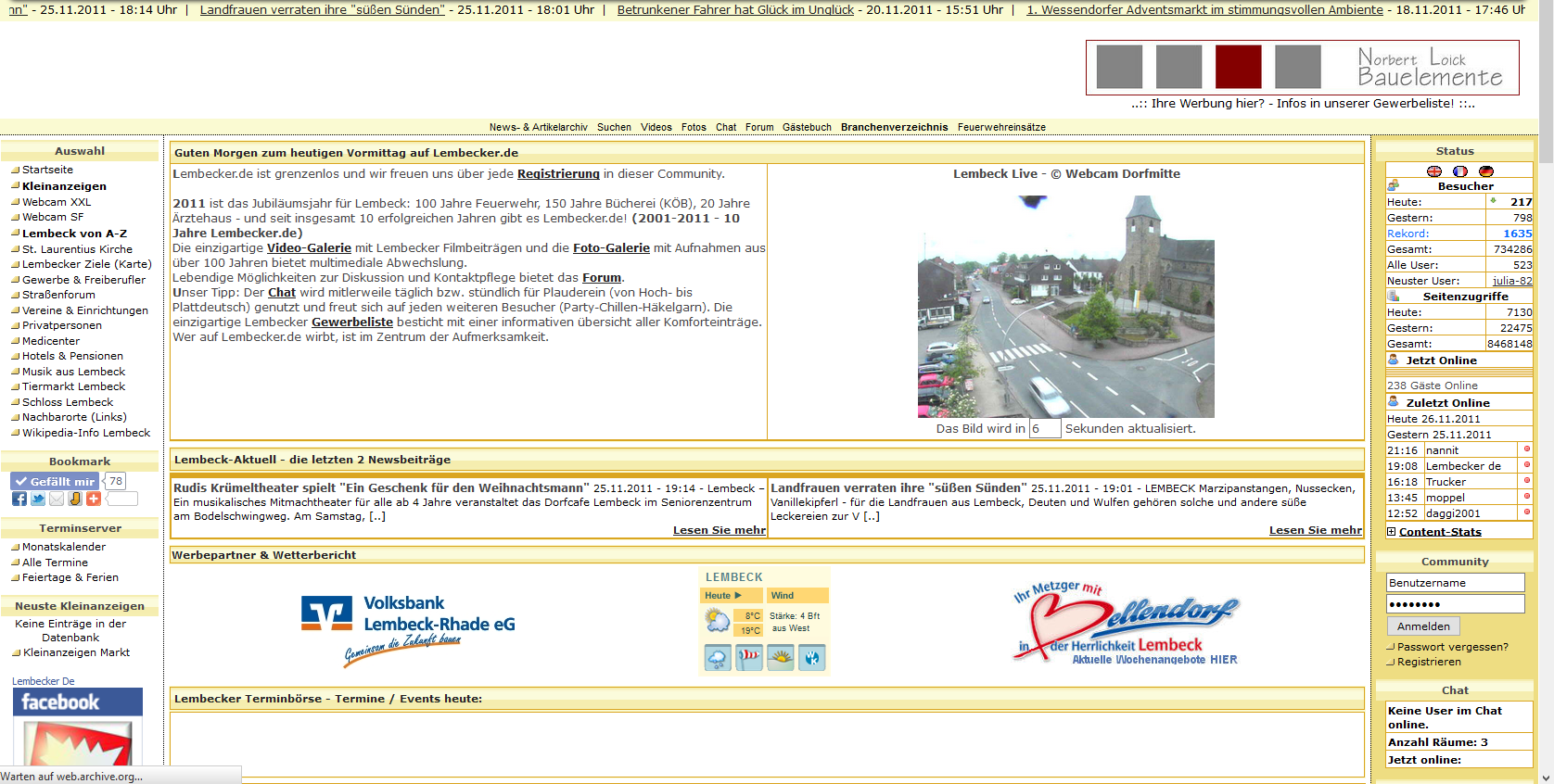The width and height of the screenshot is (1554, 784).
Task: Click the WK weather provider icon
Action: coord(812,658)
